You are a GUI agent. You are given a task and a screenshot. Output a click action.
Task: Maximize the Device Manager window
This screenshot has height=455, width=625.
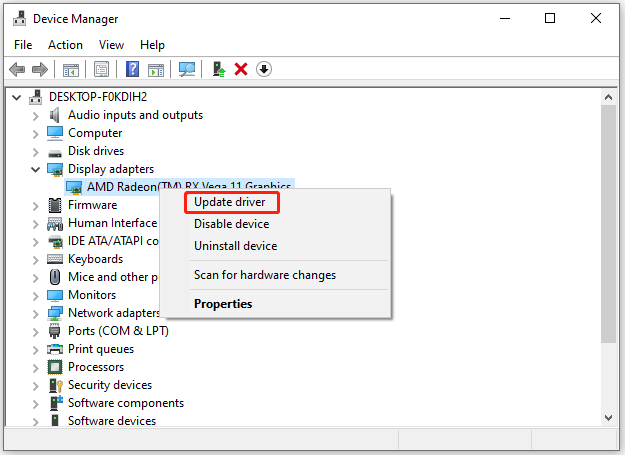coord(550,18)
